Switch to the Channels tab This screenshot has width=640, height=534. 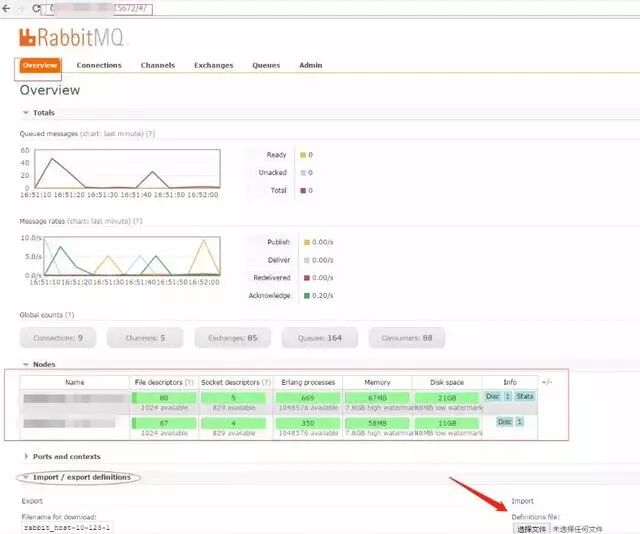click(158, 65)
